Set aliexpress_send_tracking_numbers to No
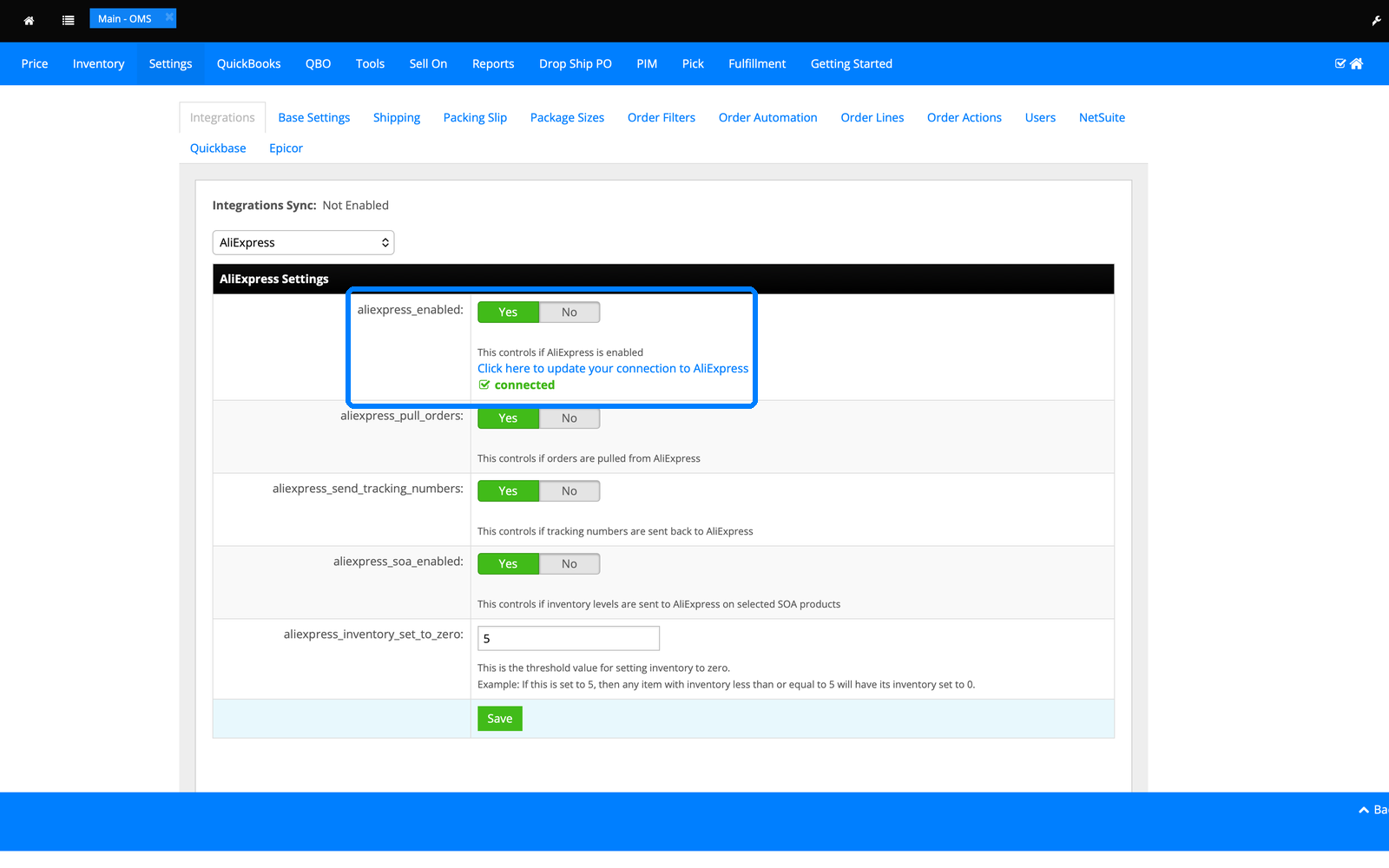 (x=569, y=490)
